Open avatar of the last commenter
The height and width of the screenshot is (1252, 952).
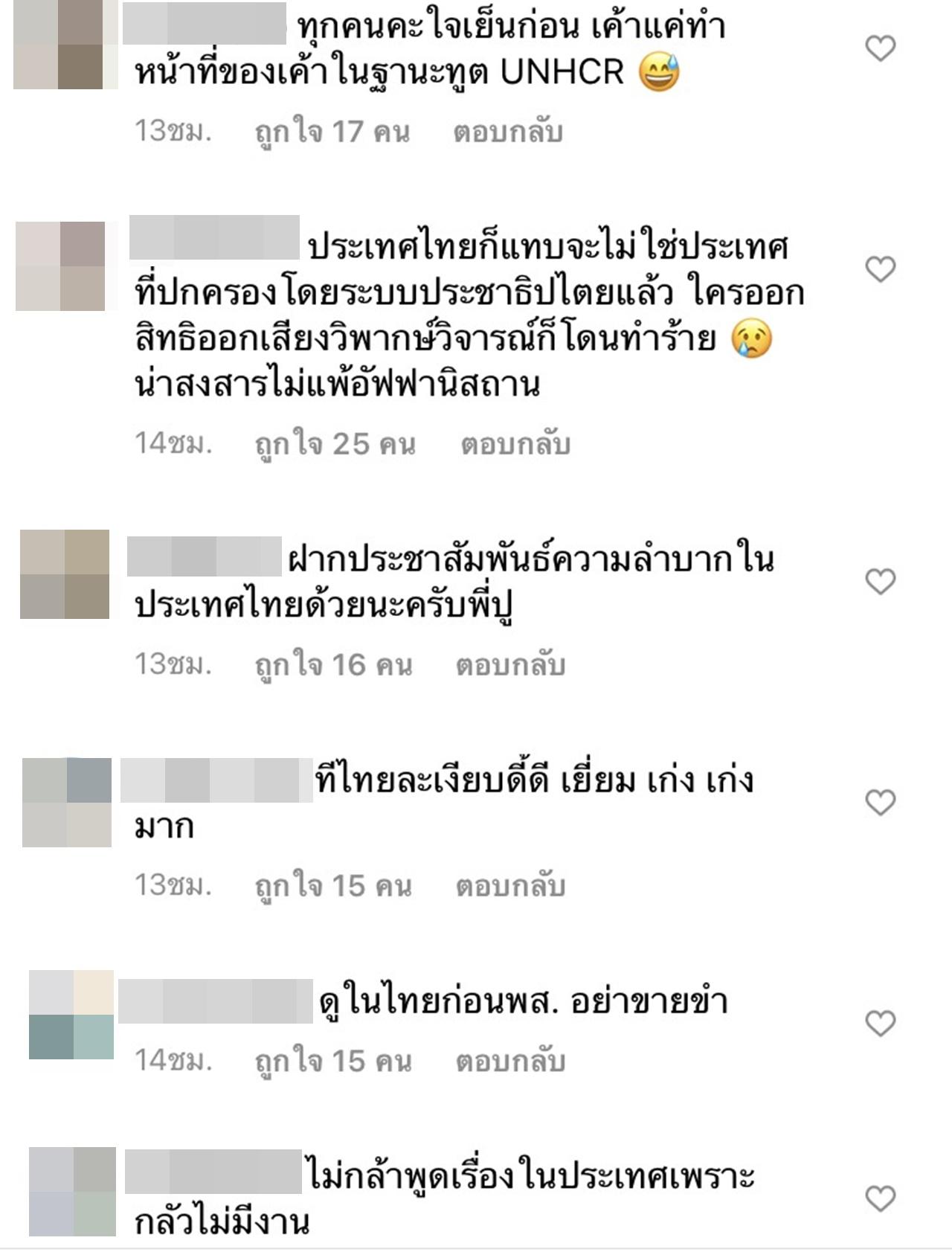click(x=72, y=1192)
